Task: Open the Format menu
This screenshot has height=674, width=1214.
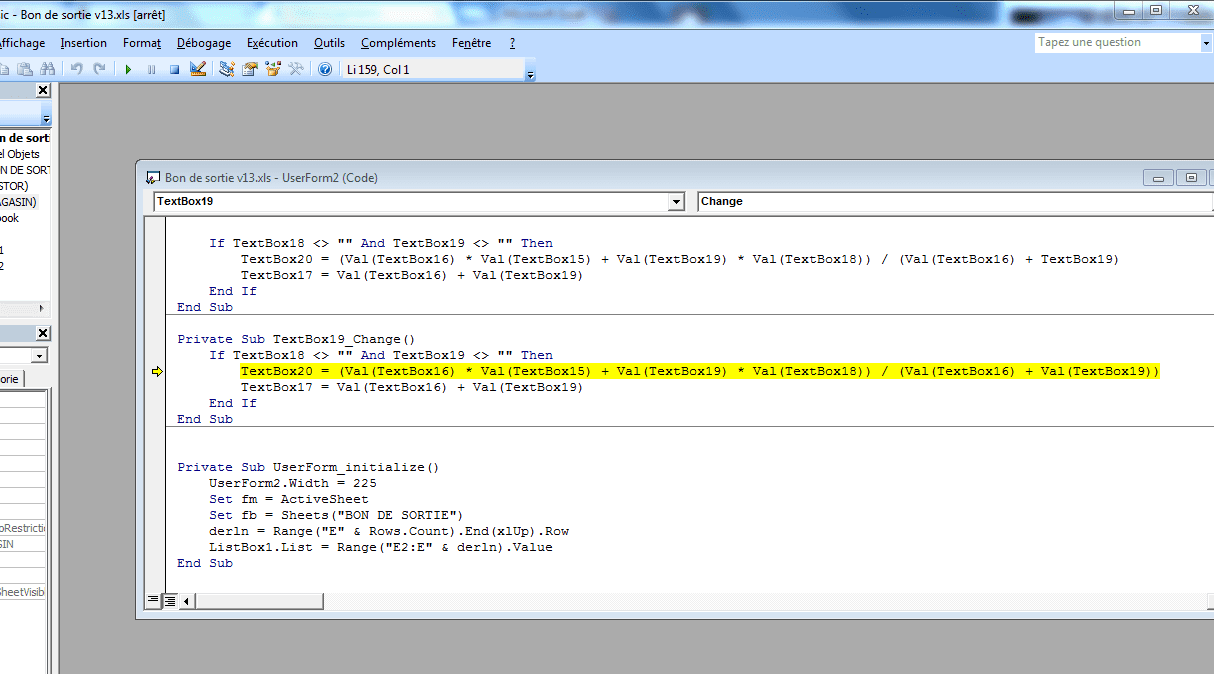Action: 142,43
